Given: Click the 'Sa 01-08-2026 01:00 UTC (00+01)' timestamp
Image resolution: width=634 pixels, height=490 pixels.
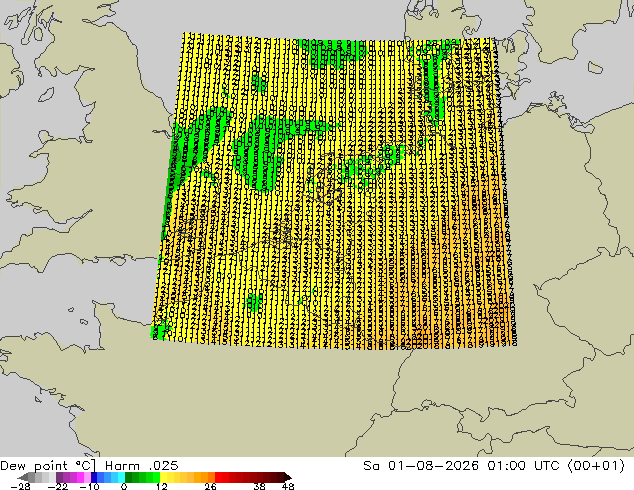Looking at the screenshot, I should 494,466.
